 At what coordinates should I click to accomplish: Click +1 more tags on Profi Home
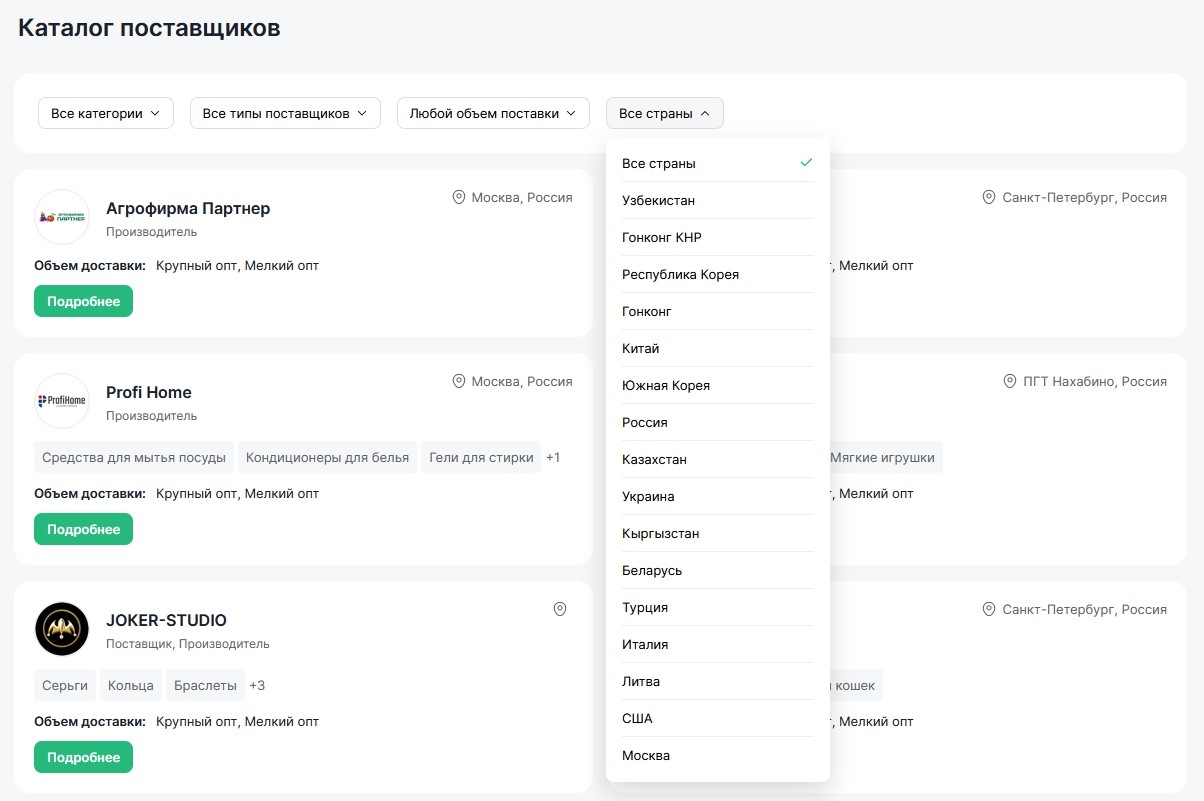[x=553, y=457]
